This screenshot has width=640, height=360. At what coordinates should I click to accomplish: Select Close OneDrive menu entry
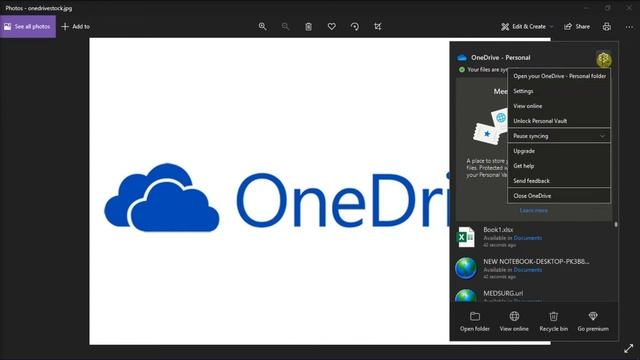click(x=559, y=196)
